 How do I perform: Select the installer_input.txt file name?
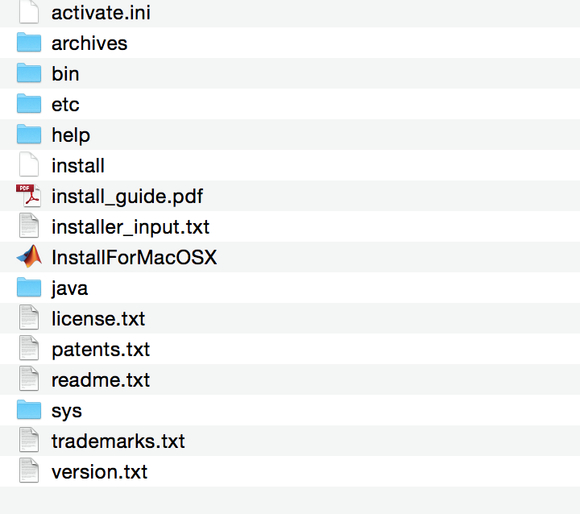(x=131, y=227)
